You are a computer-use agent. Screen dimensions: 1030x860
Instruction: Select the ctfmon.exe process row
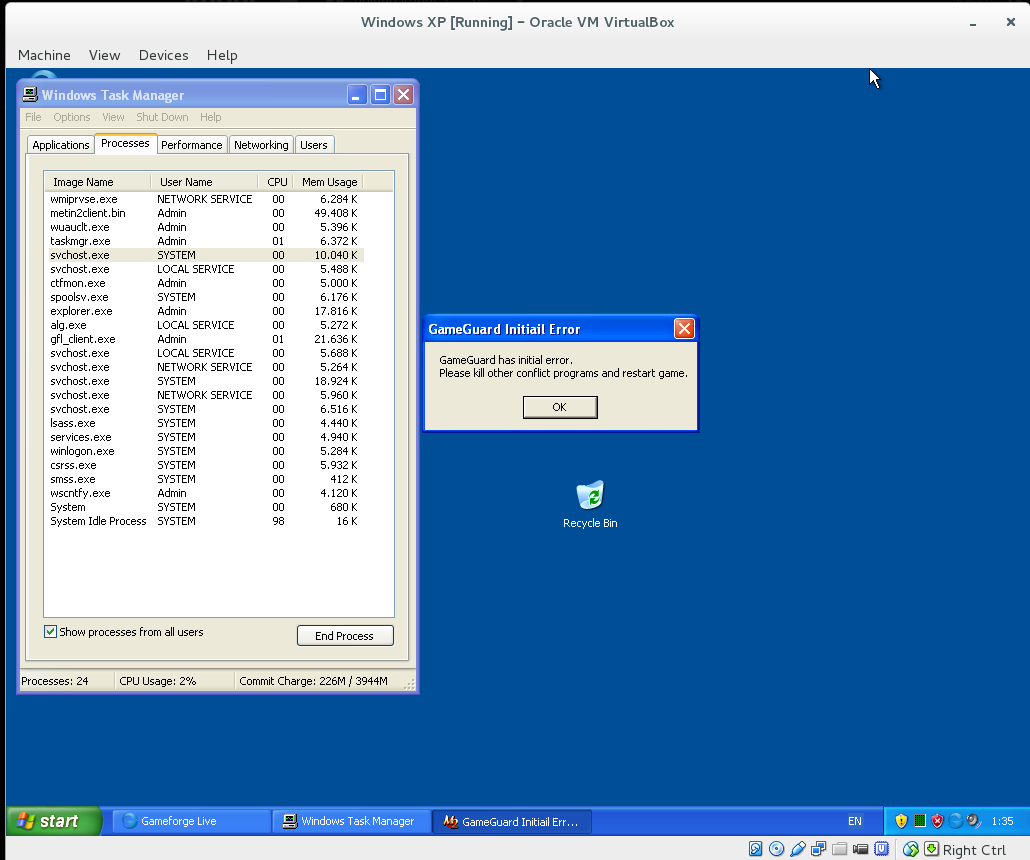(x=205, y=283)
